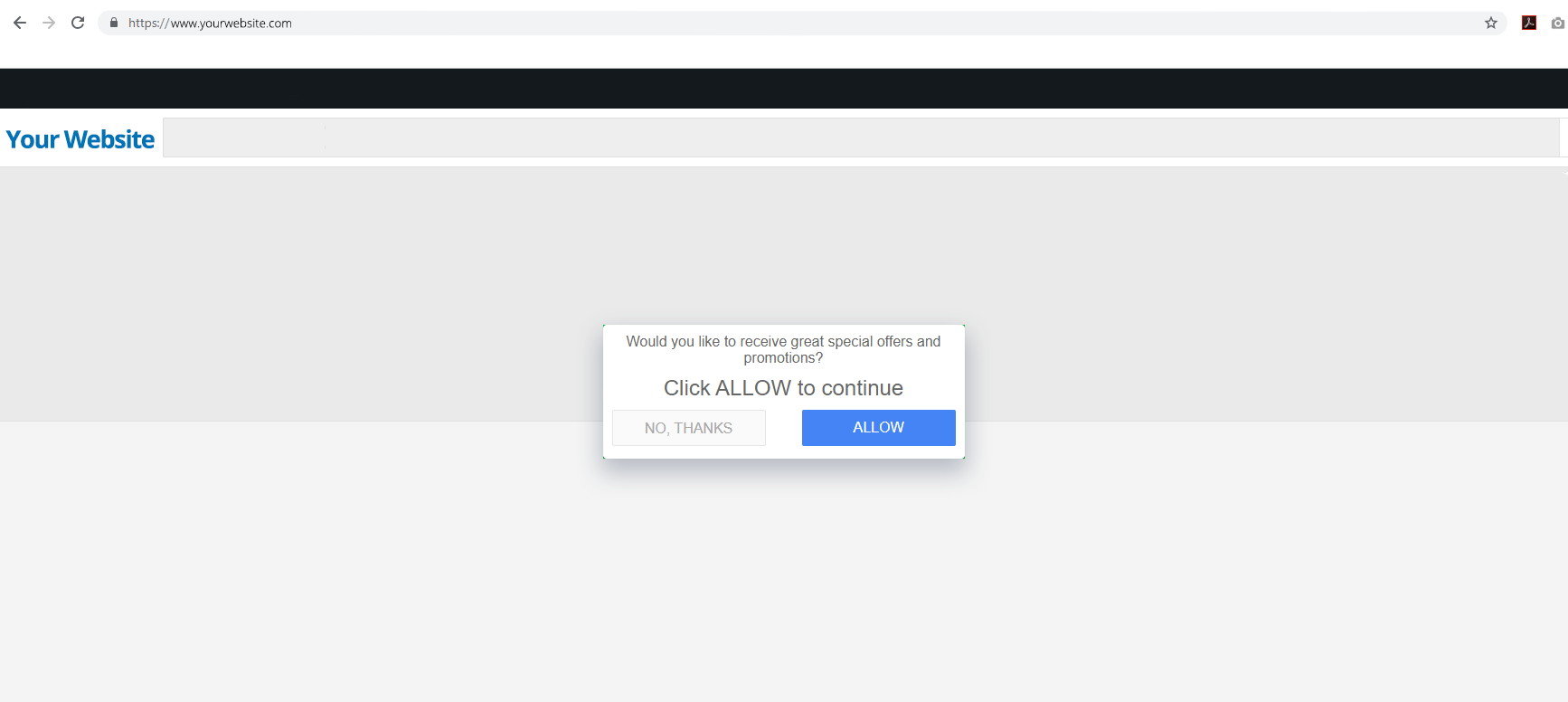
Task: Click the Your Website logo
Action: coord(80,139)
